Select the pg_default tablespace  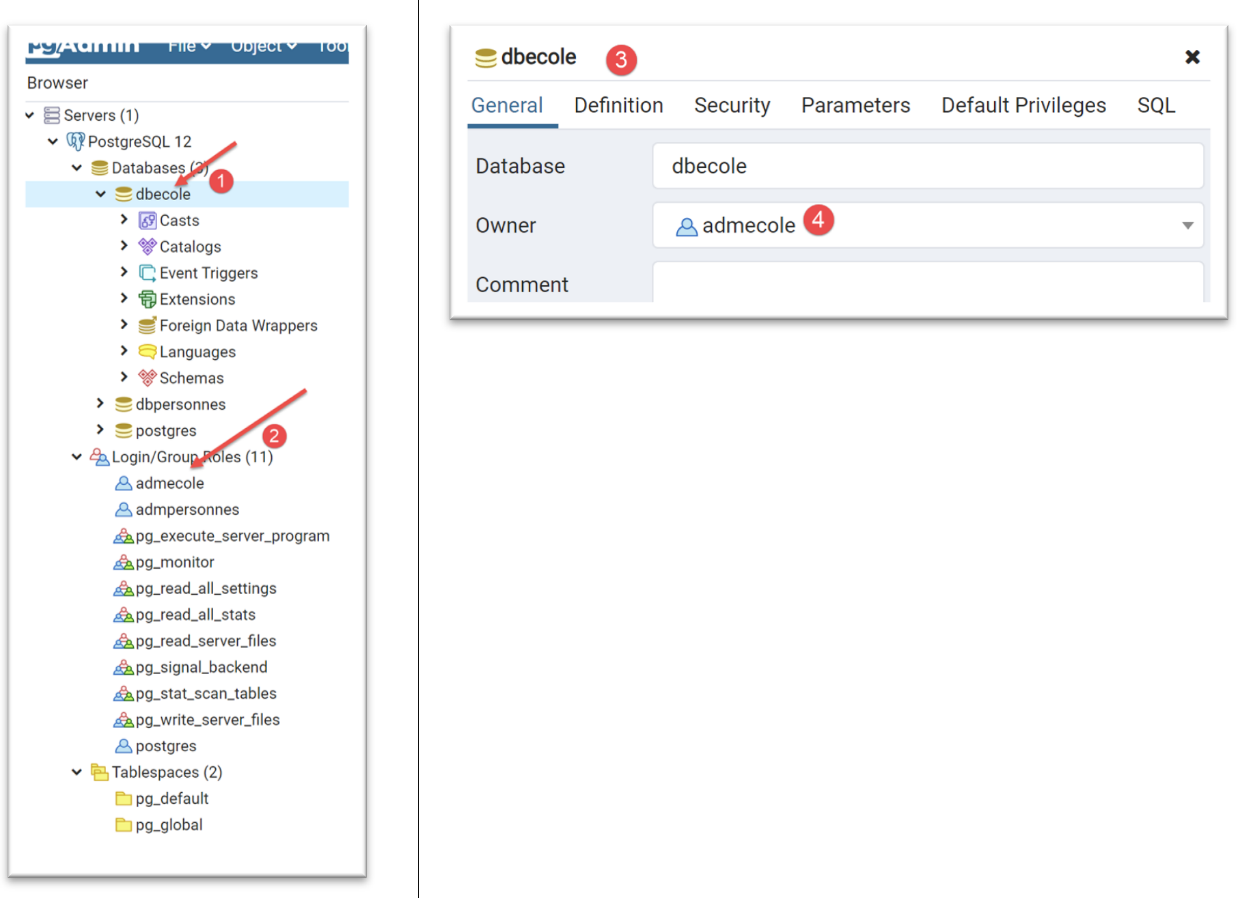point(172,799)
